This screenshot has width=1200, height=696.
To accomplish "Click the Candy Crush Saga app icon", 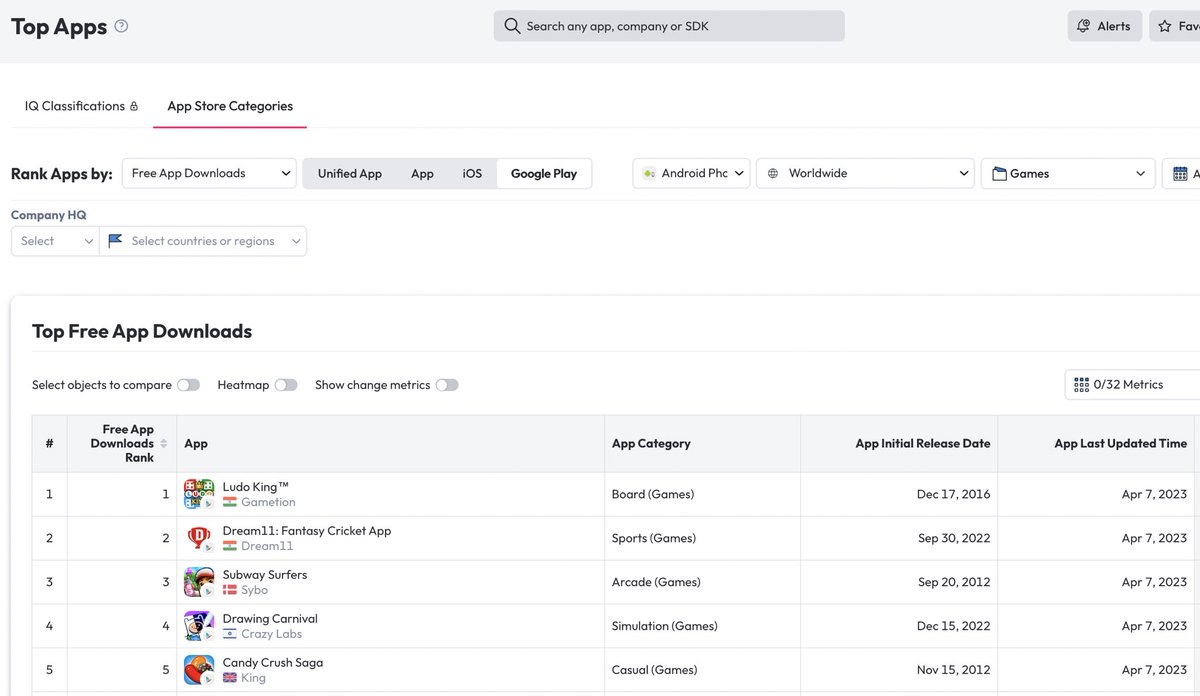I will click(x=199, y=670).
